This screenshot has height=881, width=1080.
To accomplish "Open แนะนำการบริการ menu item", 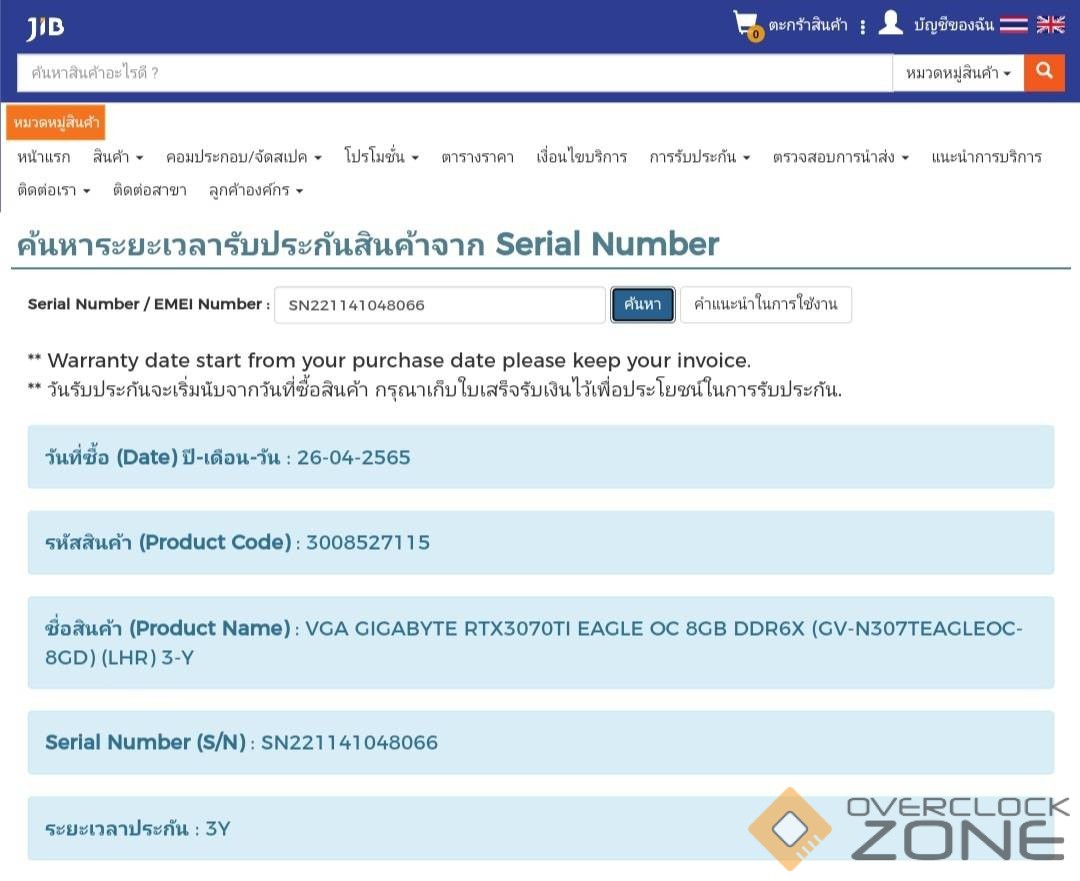I will (x=986, y=157).
